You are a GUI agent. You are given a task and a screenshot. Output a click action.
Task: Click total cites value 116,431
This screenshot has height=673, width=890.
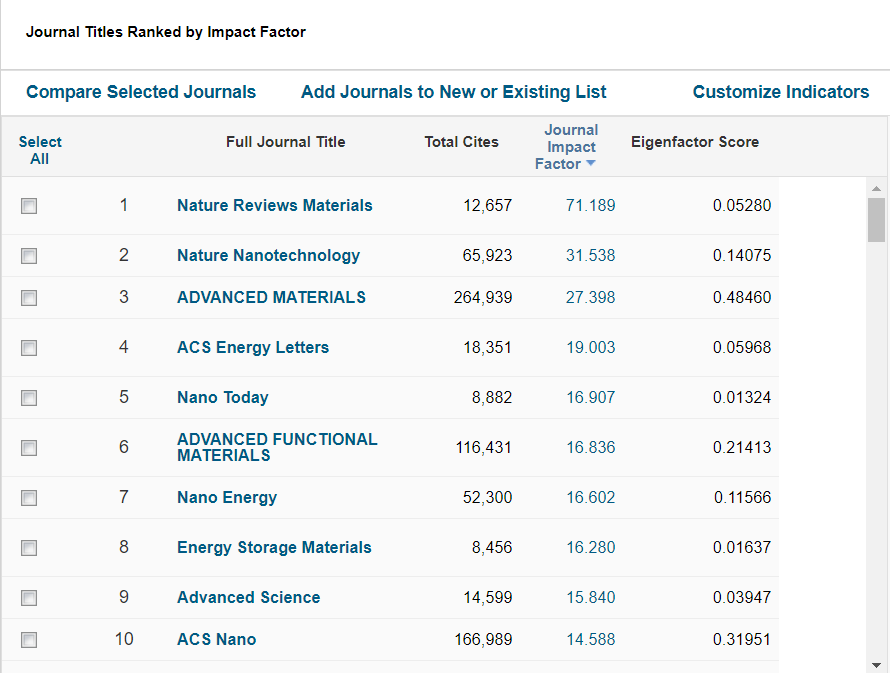tap(483, 447)
